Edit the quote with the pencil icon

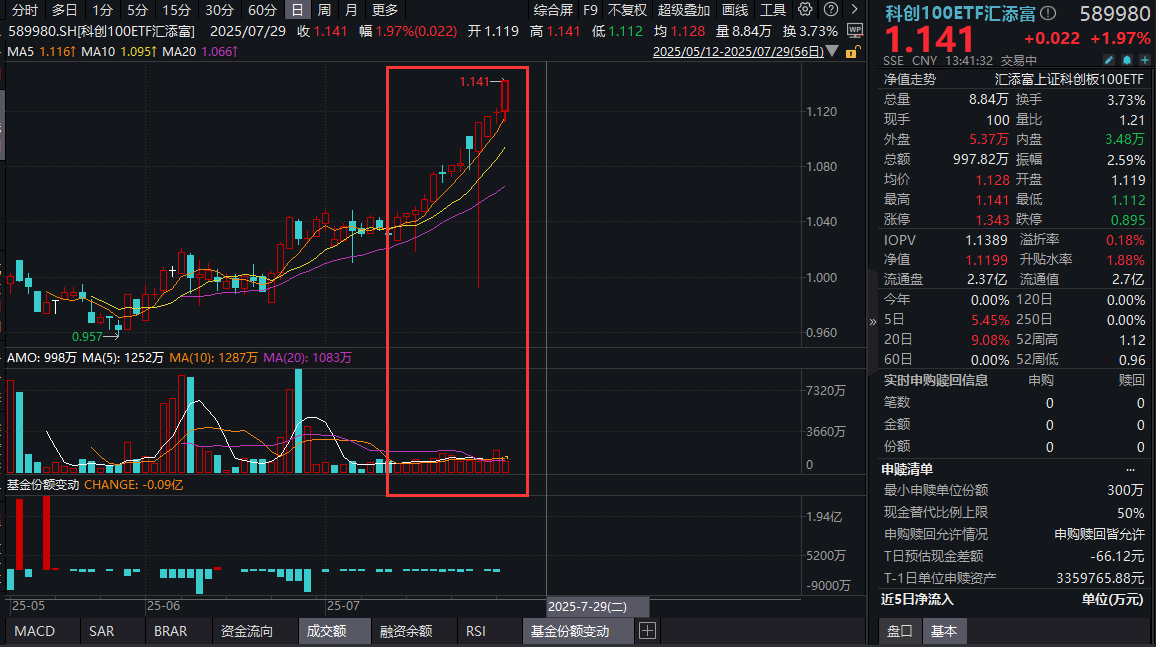coord(1109,59)
